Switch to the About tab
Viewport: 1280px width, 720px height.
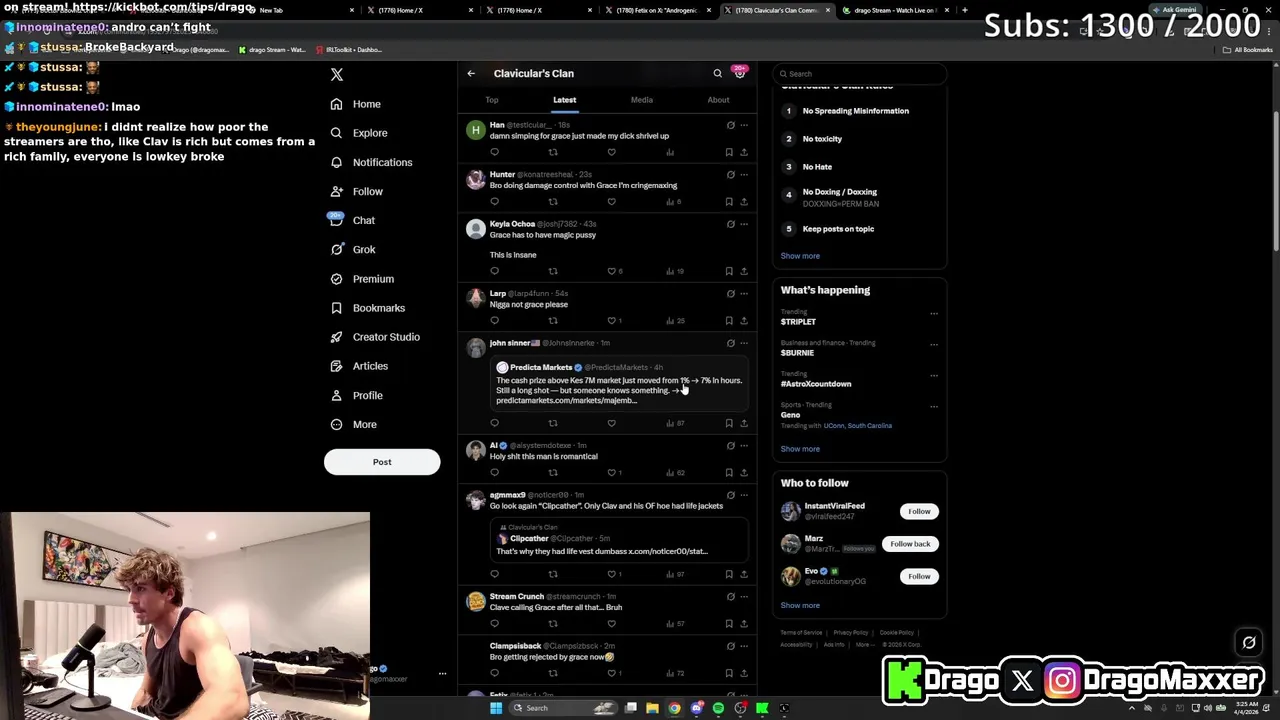point(718,100)
